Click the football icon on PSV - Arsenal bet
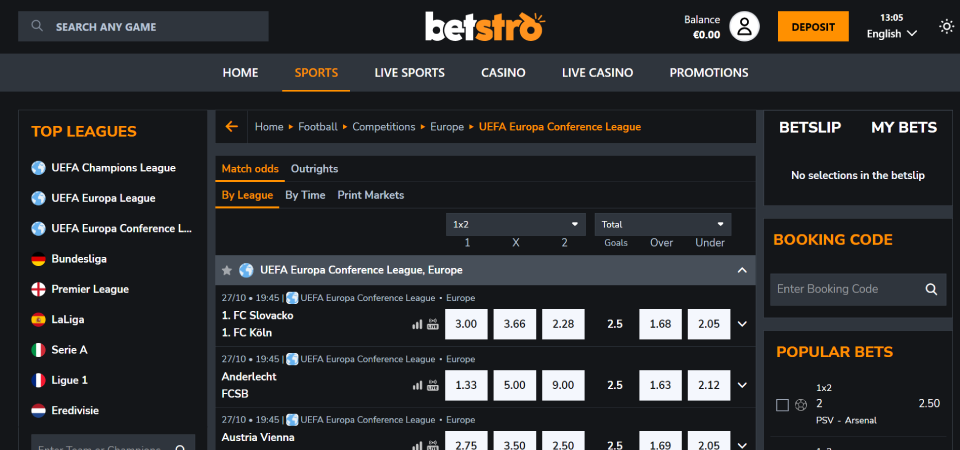960x450 pixels. [x=801, y=405]
